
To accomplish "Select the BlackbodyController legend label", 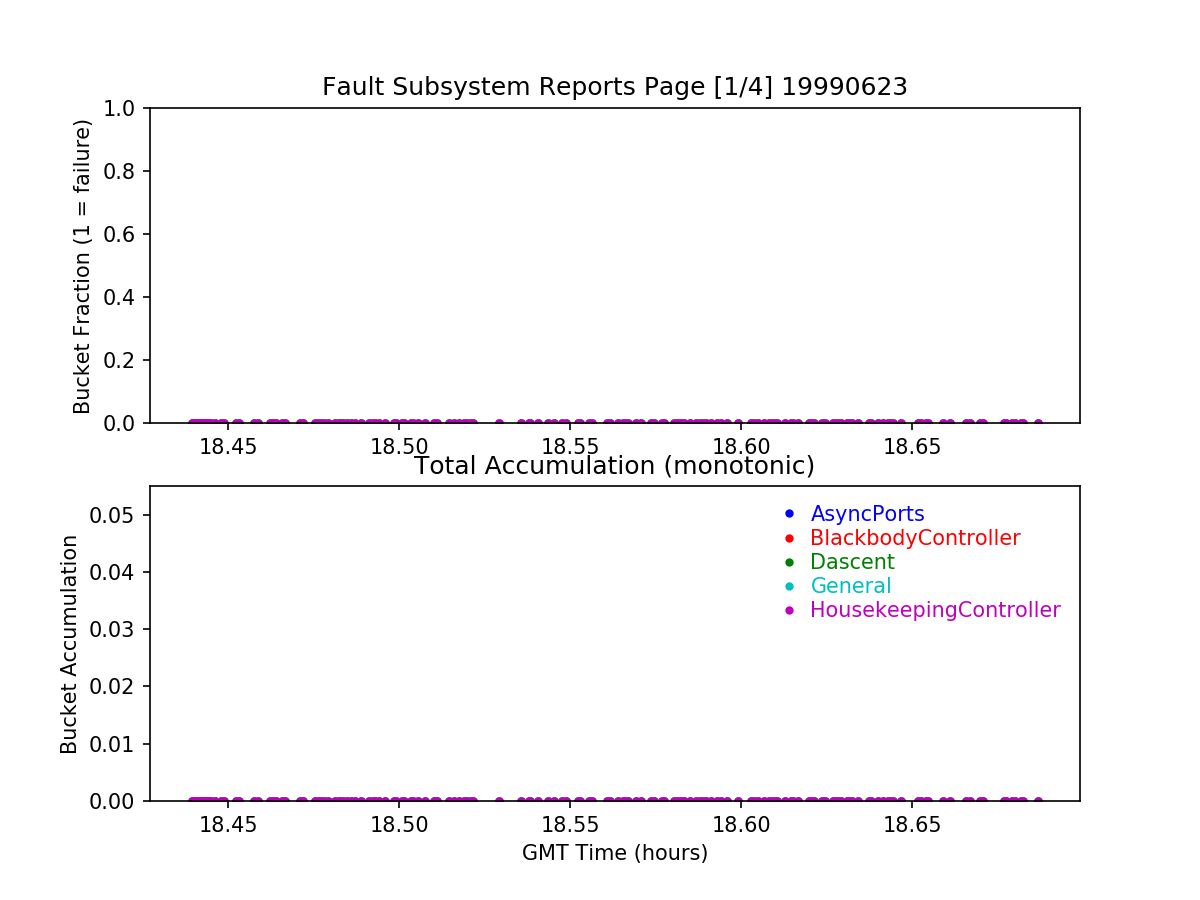I will tap(915, 538).
